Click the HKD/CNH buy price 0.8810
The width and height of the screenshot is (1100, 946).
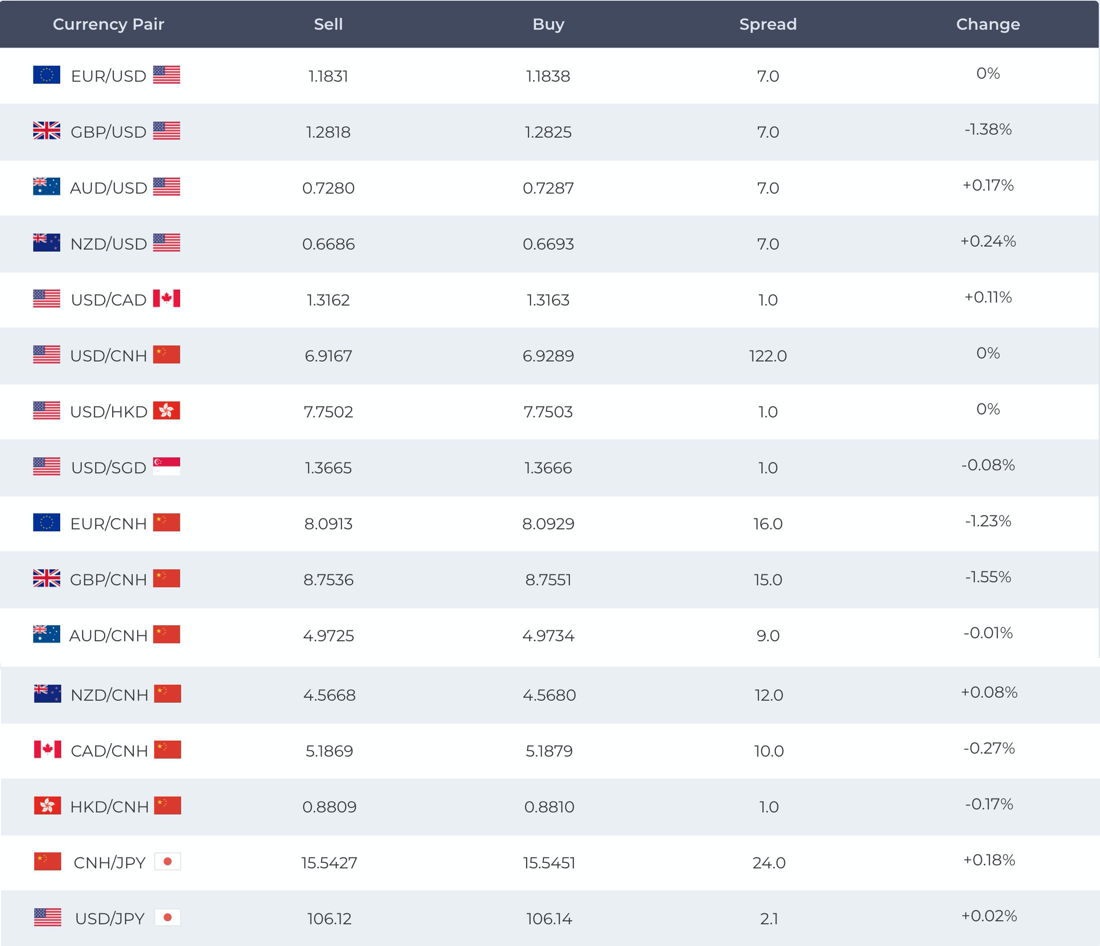pos(549,807)
